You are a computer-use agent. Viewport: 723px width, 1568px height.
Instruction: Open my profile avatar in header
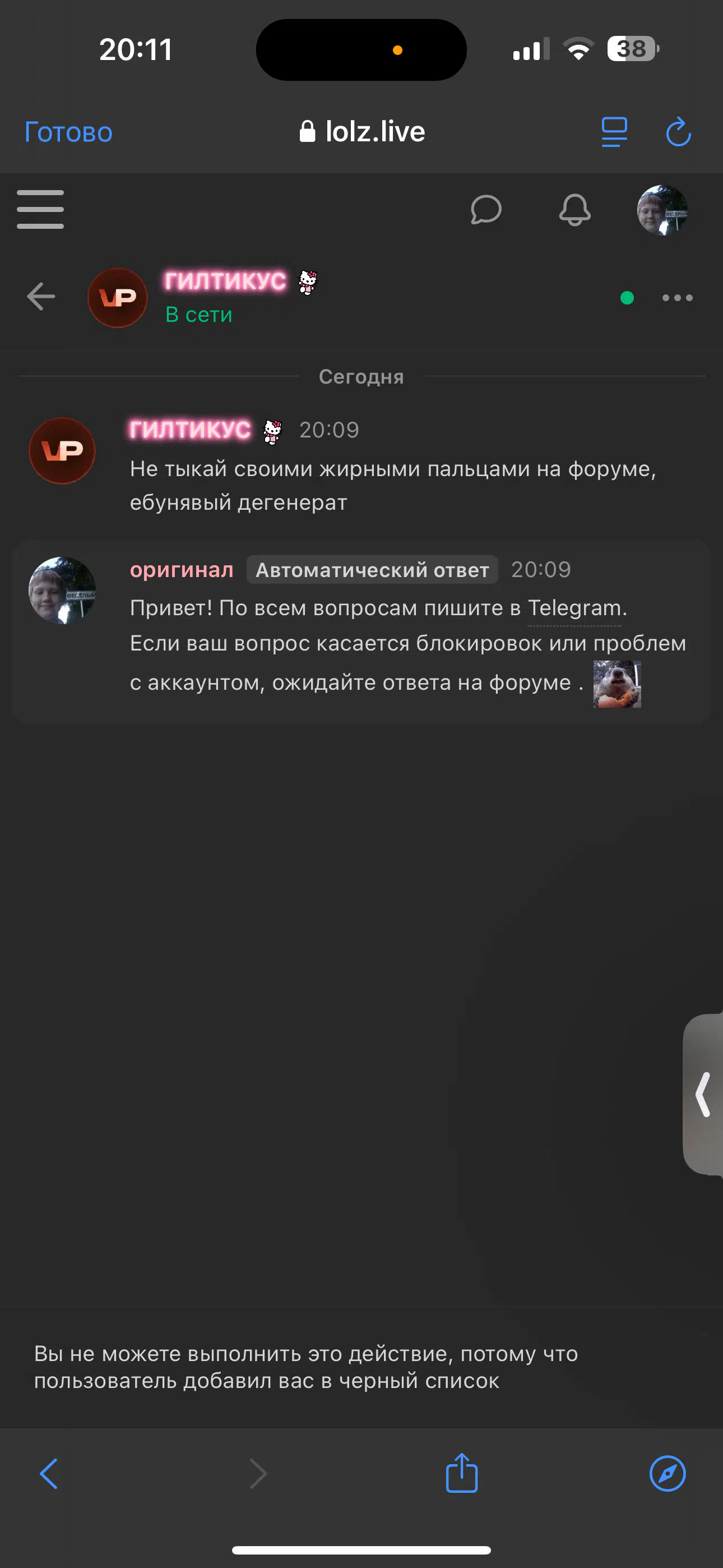(x=662, y=210)
